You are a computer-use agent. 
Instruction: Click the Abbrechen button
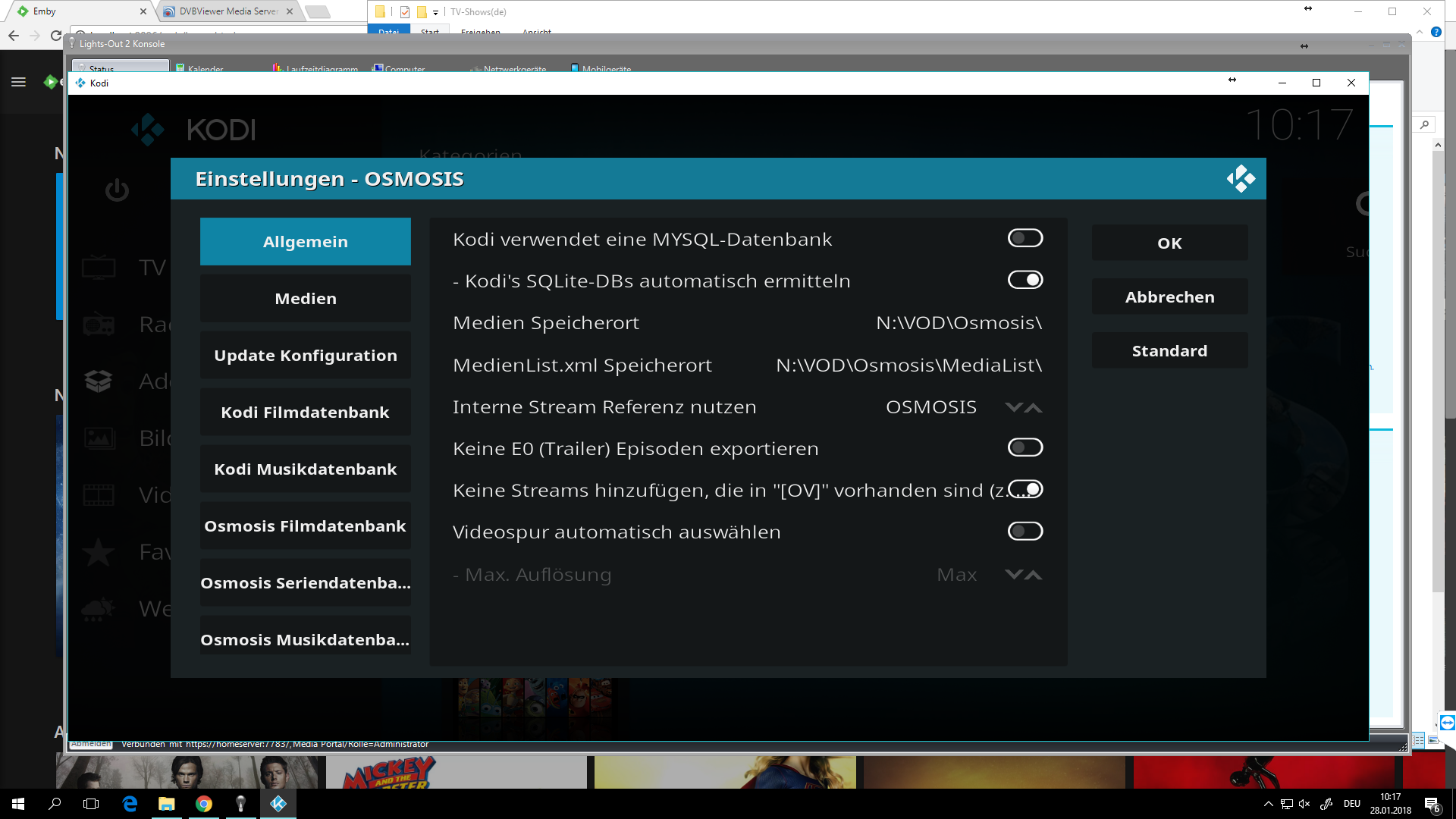pyautogui.click(x=1169, y=297)
